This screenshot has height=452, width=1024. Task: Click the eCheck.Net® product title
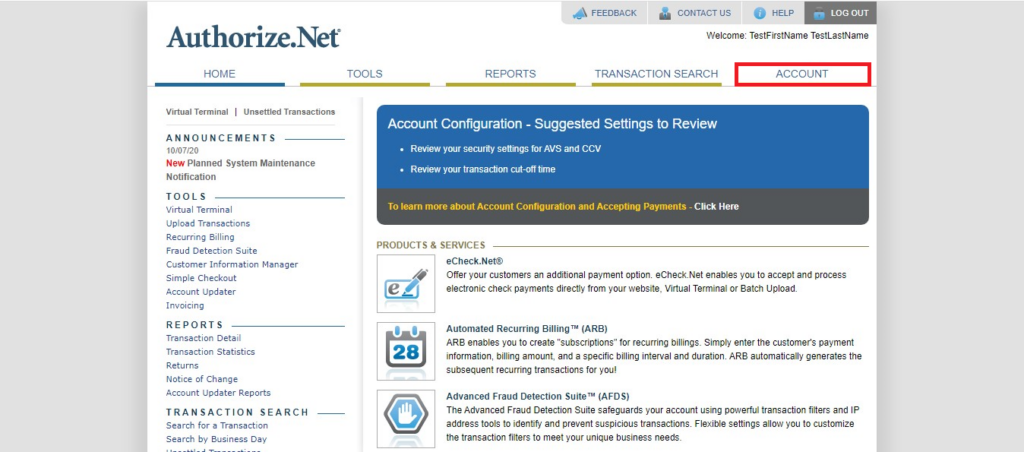coord(475,261)
